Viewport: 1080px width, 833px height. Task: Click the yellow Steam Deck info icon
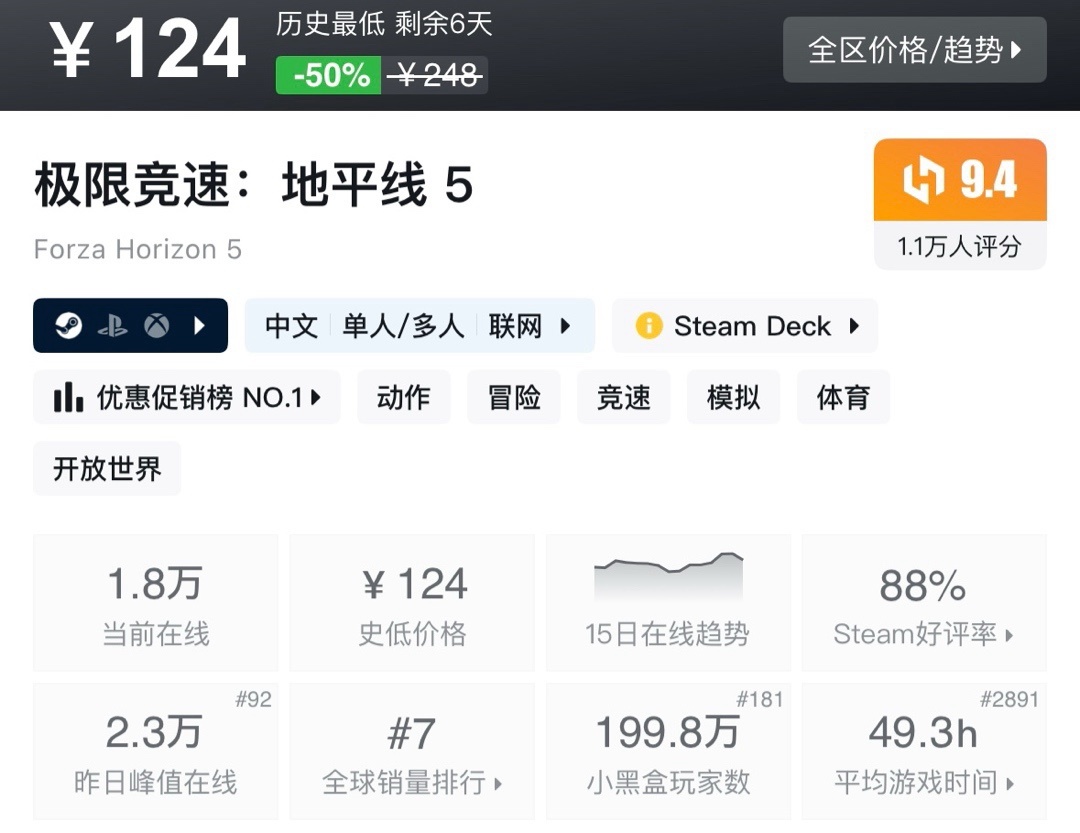(x=649, y=325)
